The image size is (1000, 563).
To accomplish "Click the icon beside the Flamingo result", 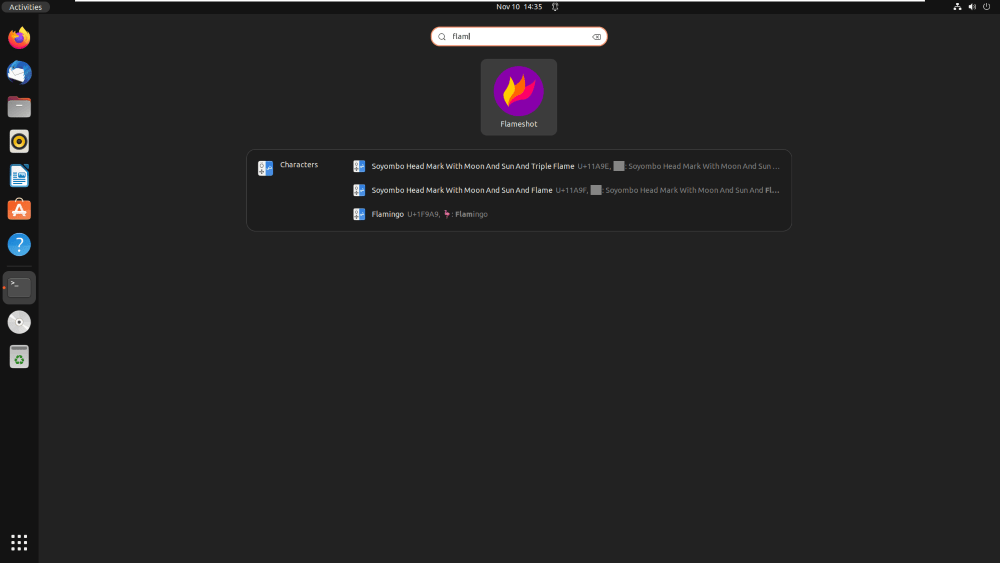I will pyautogui.click(x=359, y=214).
